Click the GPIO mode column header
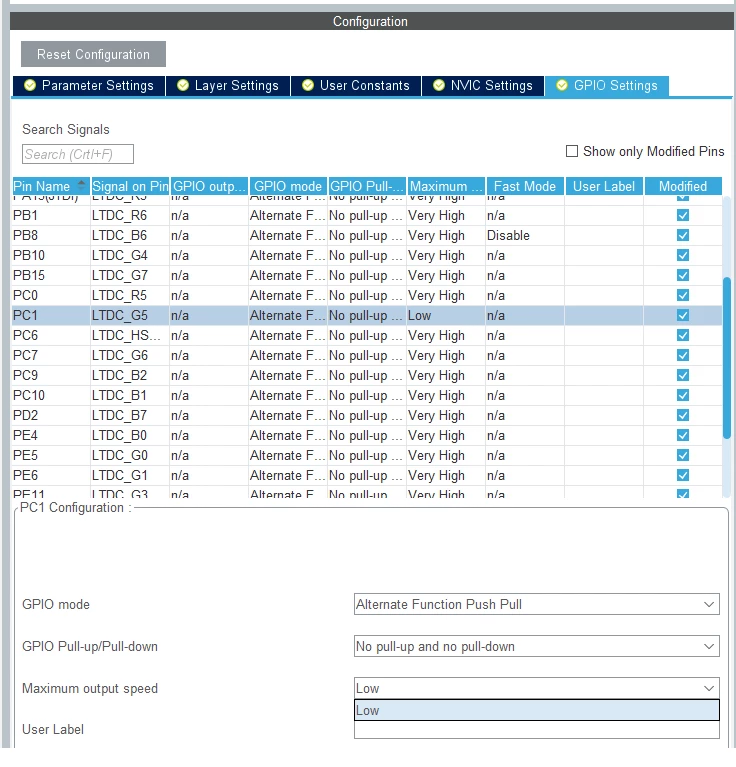Screen dimensions: 736x767 288,186
